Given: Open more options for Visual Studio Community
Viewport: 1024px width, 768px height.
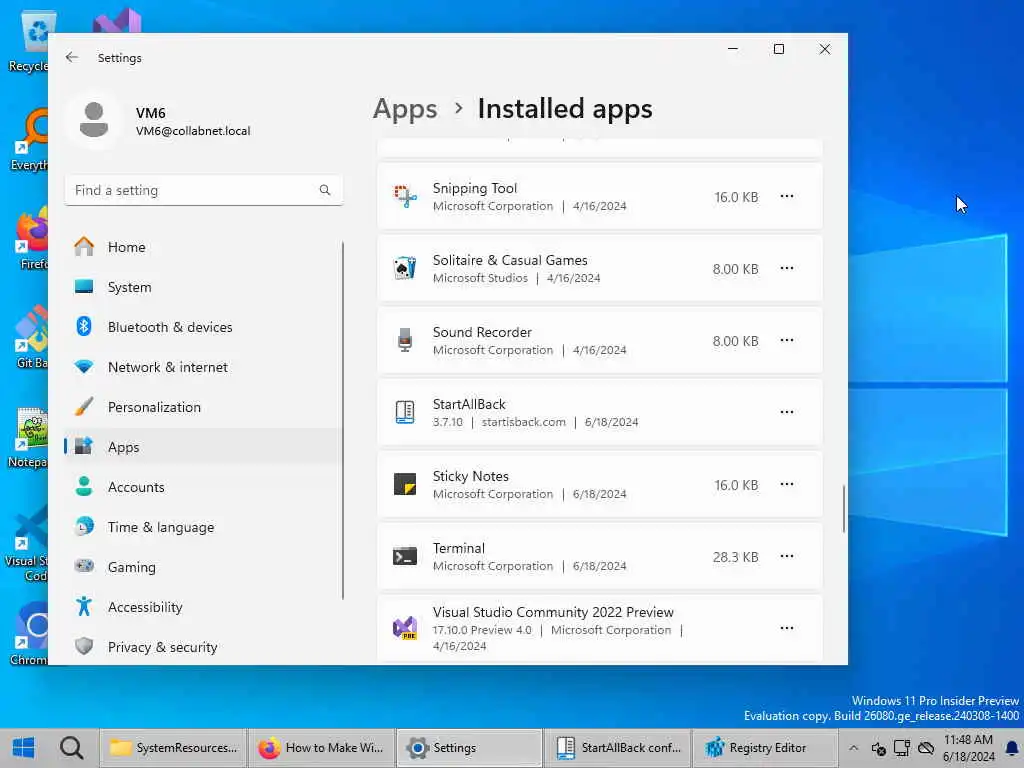Looking at the screenshot, I should [787, 628].
